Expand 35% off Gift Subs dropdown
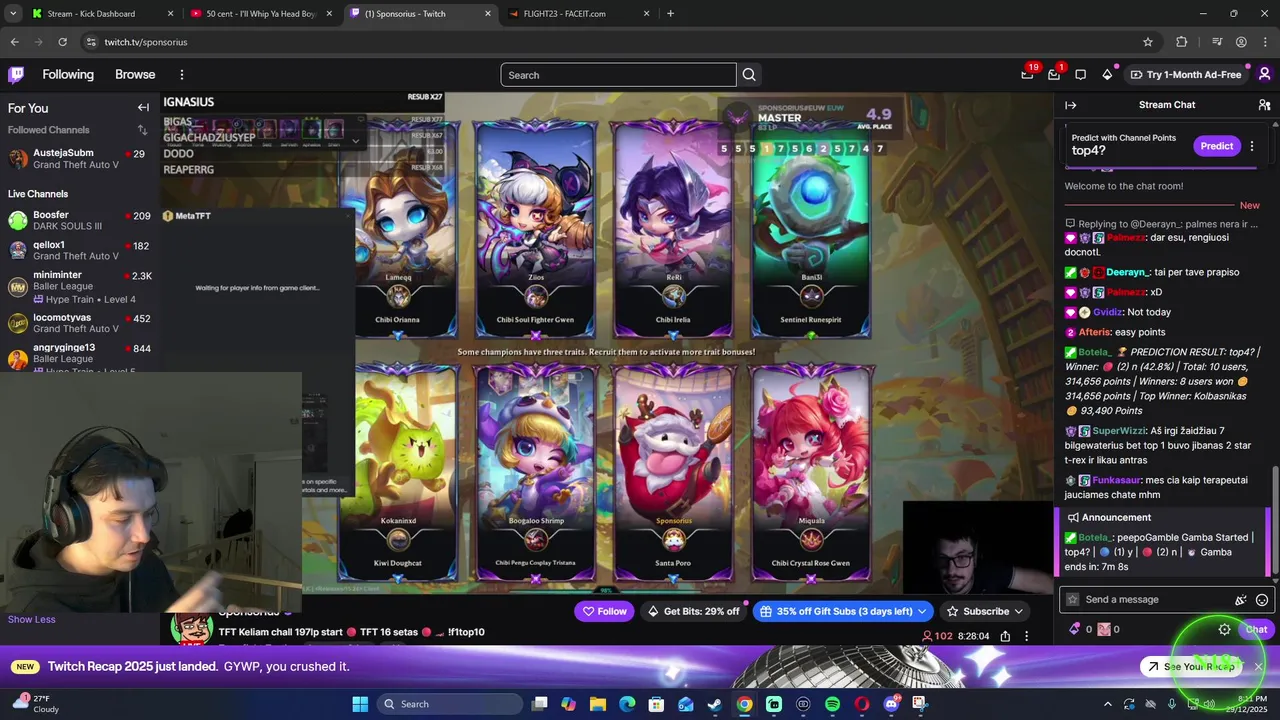 [x=921, y=611]
